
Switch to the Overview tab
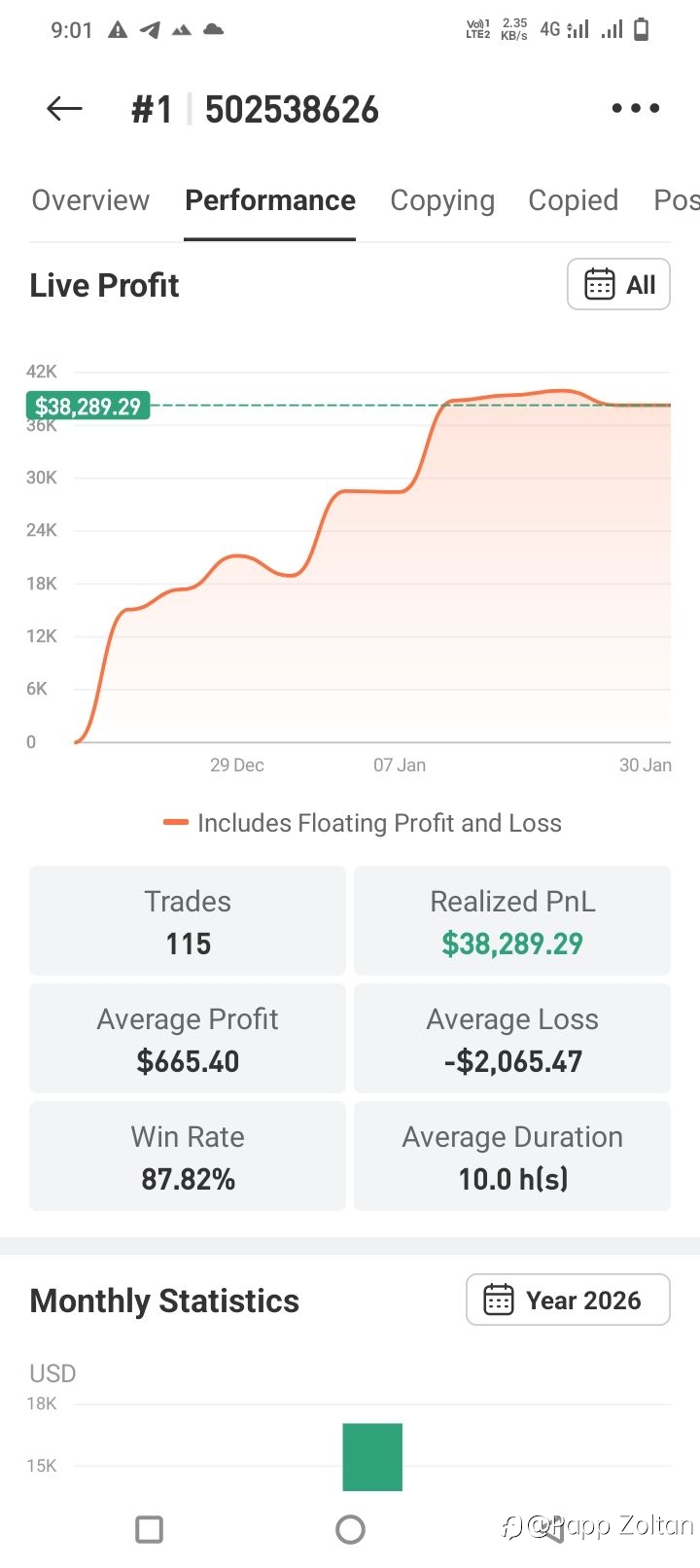point(90,200)
